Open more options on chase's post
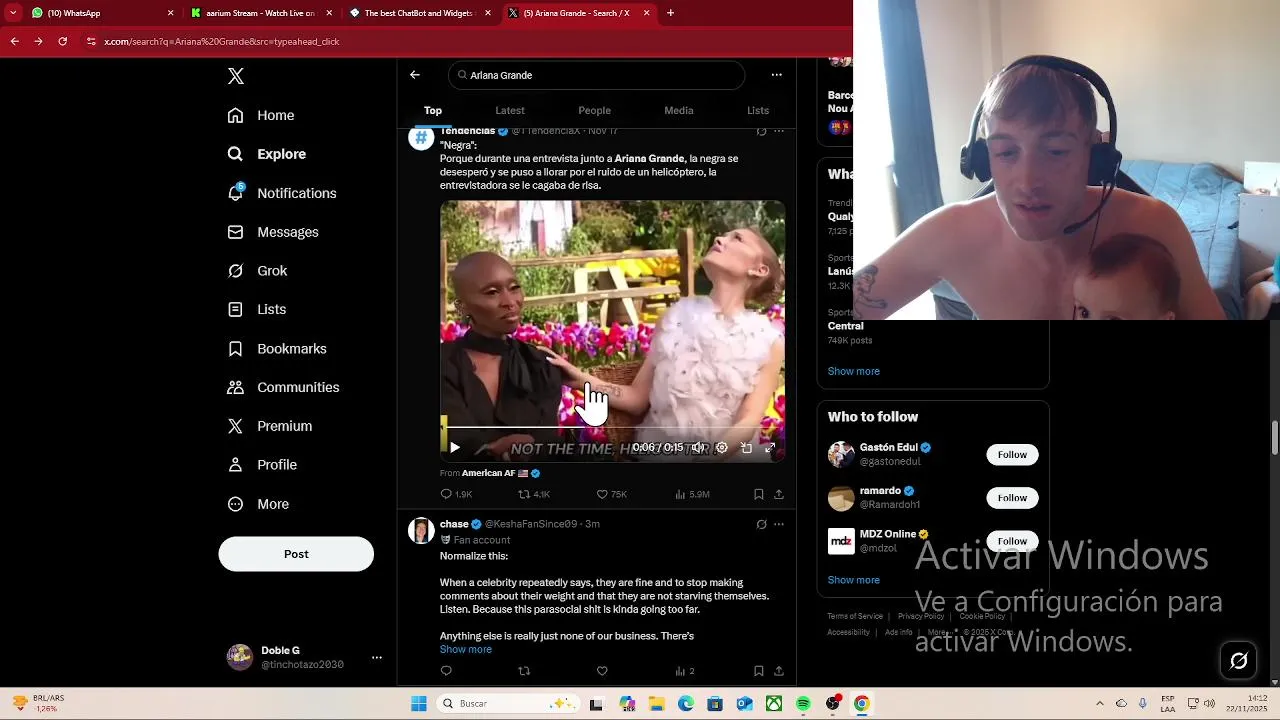Viewport: 1280px width, 720px height. [779, 524]
